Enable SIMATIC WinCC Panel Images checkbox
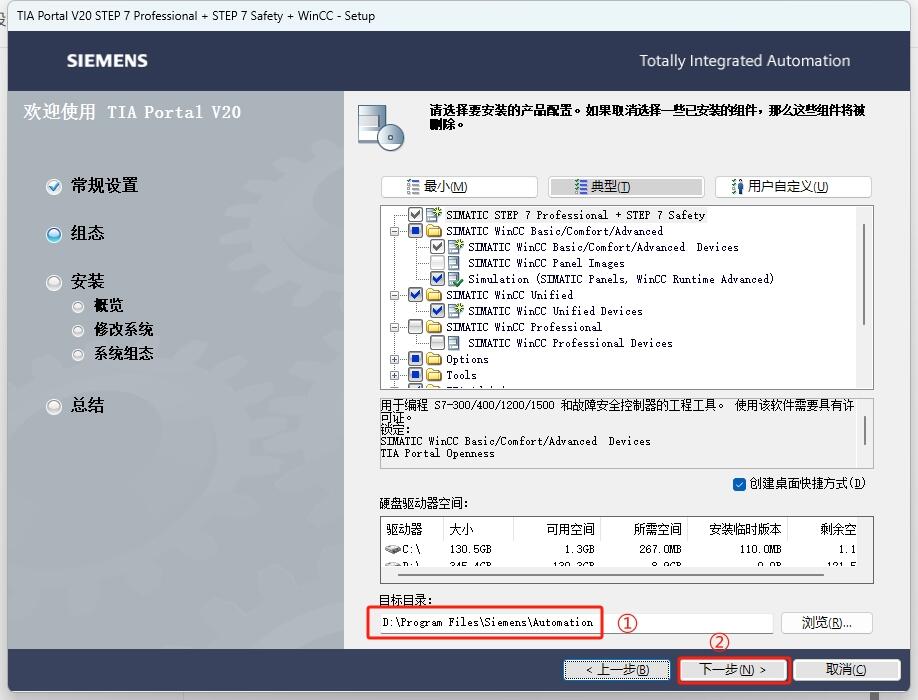Viewport: 918px width, 700px height. (x=437, y=263)
